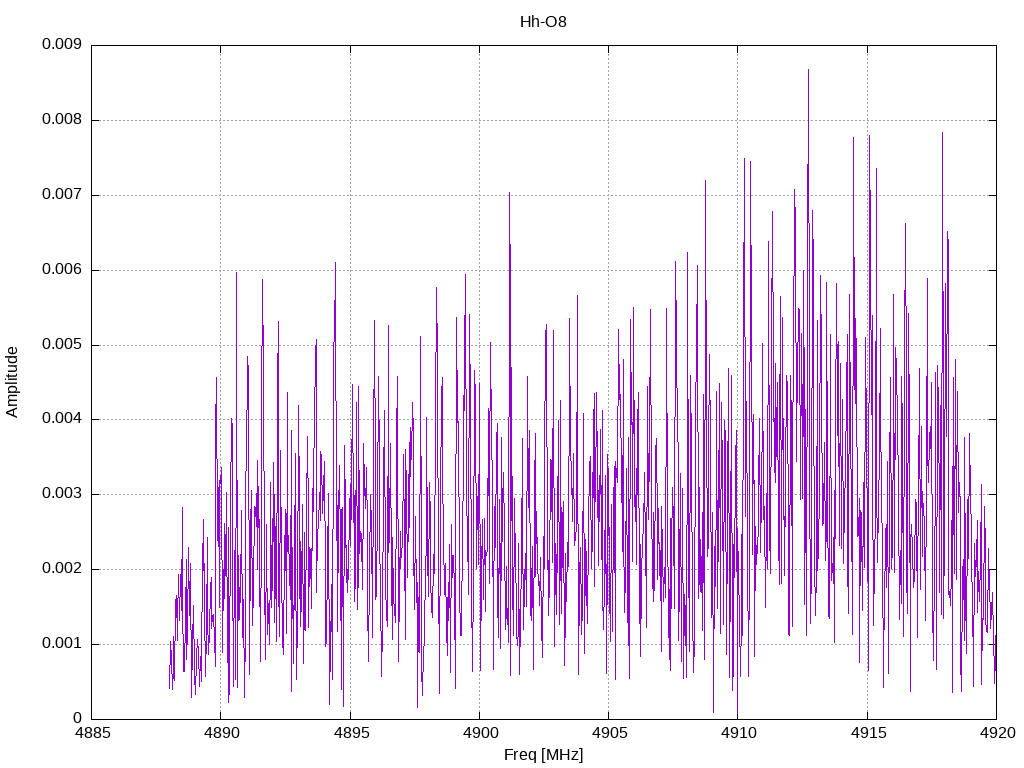Click the 0.006 y-axis tick label
This screenshot has height=768, width=1024.
click(x=62, y=270)
